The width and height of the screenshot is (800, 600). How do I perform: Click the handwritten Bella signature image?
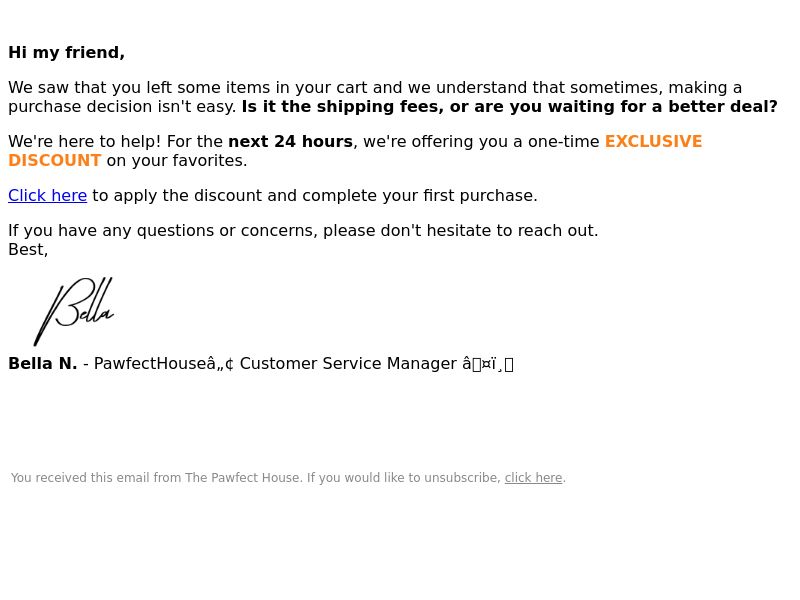coord(74,311)
